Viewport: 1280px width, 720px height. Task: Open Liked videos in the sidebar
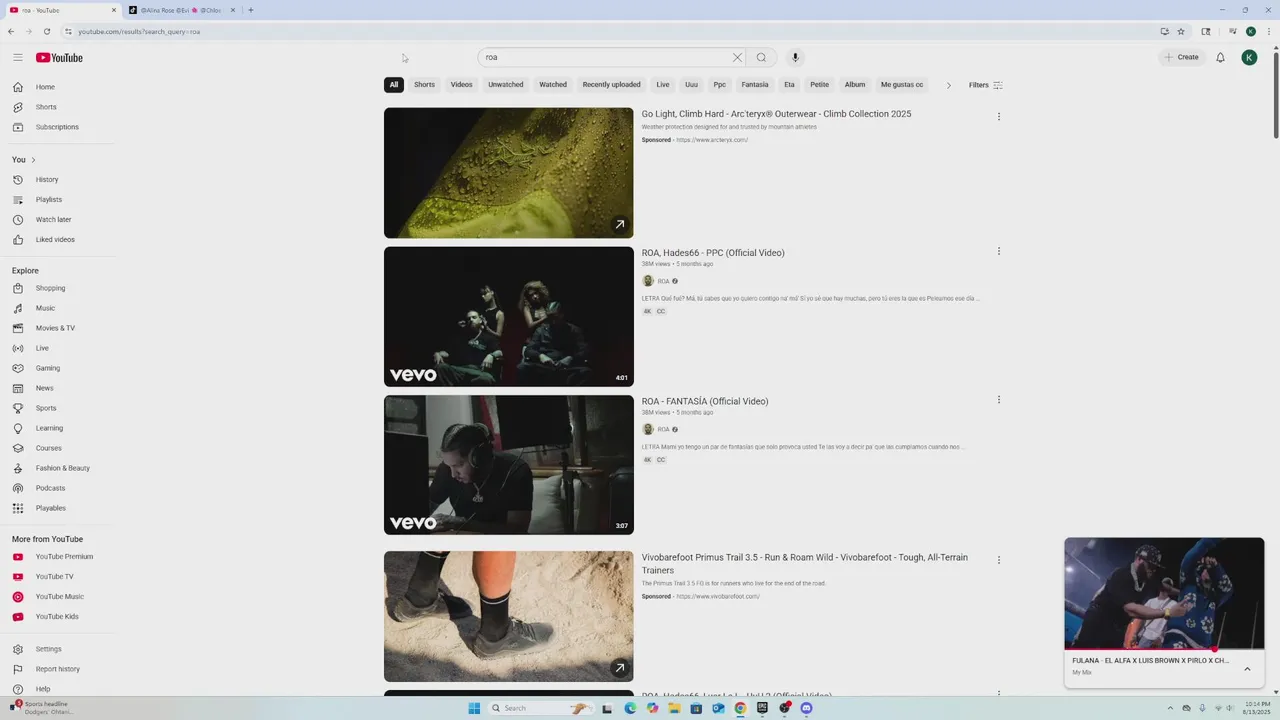point(60,240)
